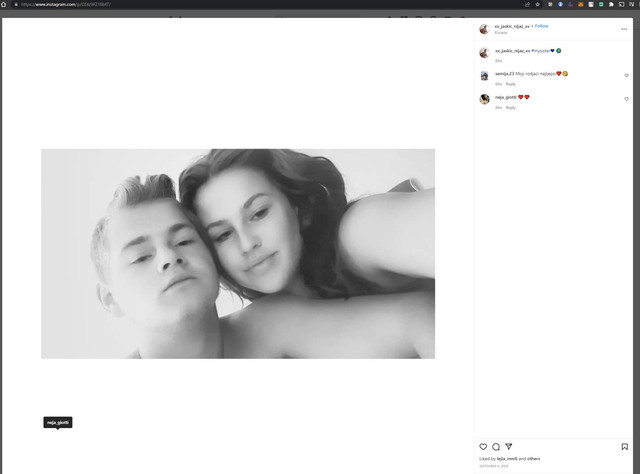The image size is (640, 474).
Task: Click the green square extension icon in toolbar
Action: 601,4
